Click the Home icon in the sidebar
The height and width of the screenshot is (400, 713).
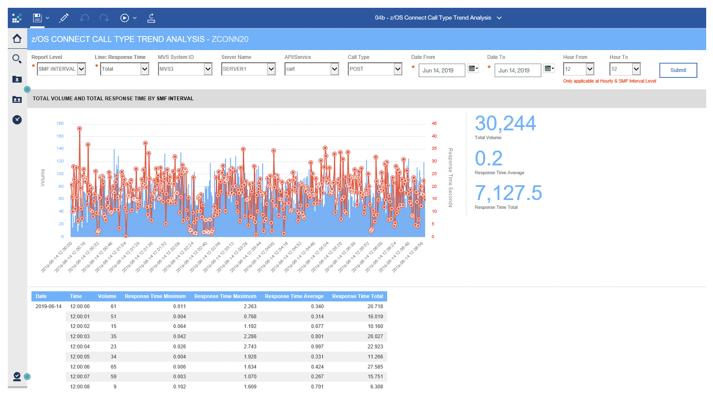coord(17,39)
